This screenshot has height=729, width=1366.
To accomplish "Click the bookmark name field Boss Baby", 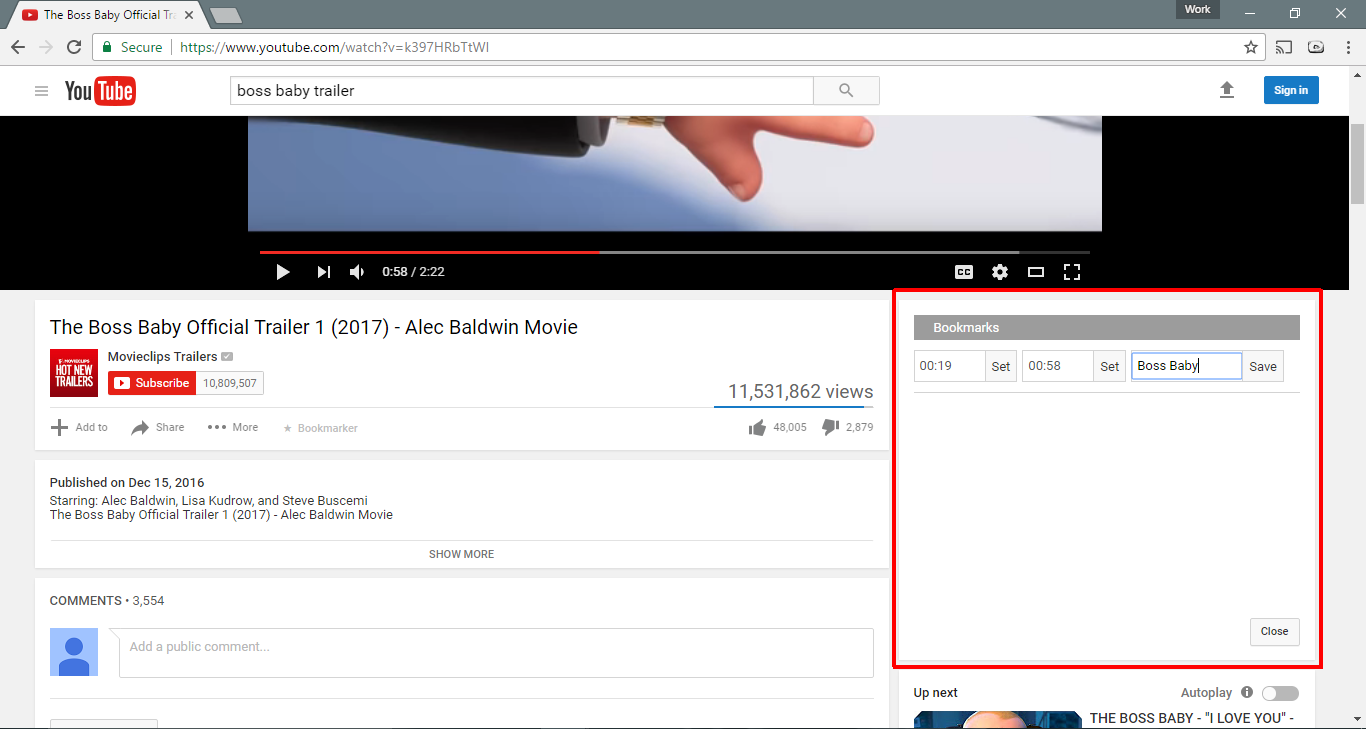I will [1187, 366].
